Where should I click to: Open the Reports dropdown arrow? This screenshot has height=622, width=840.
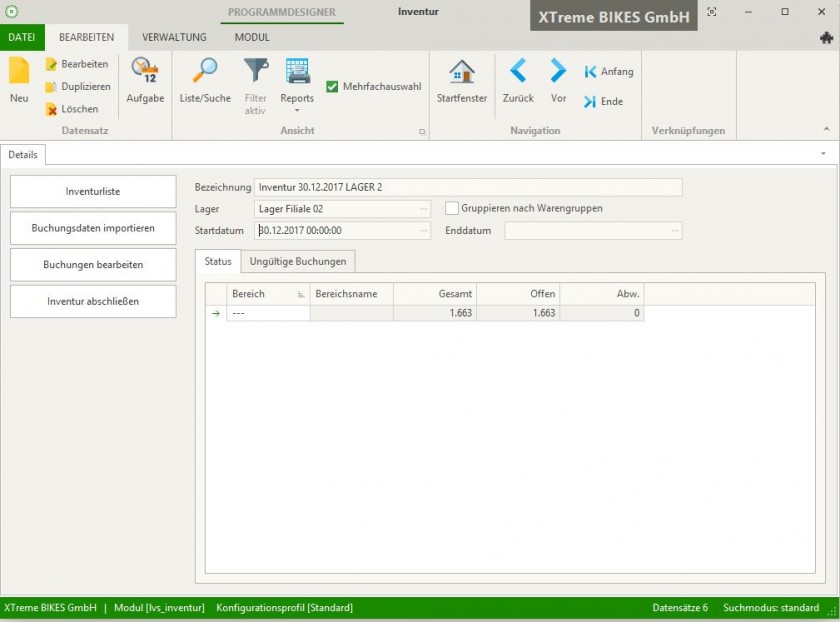click(x=297, y=111)
